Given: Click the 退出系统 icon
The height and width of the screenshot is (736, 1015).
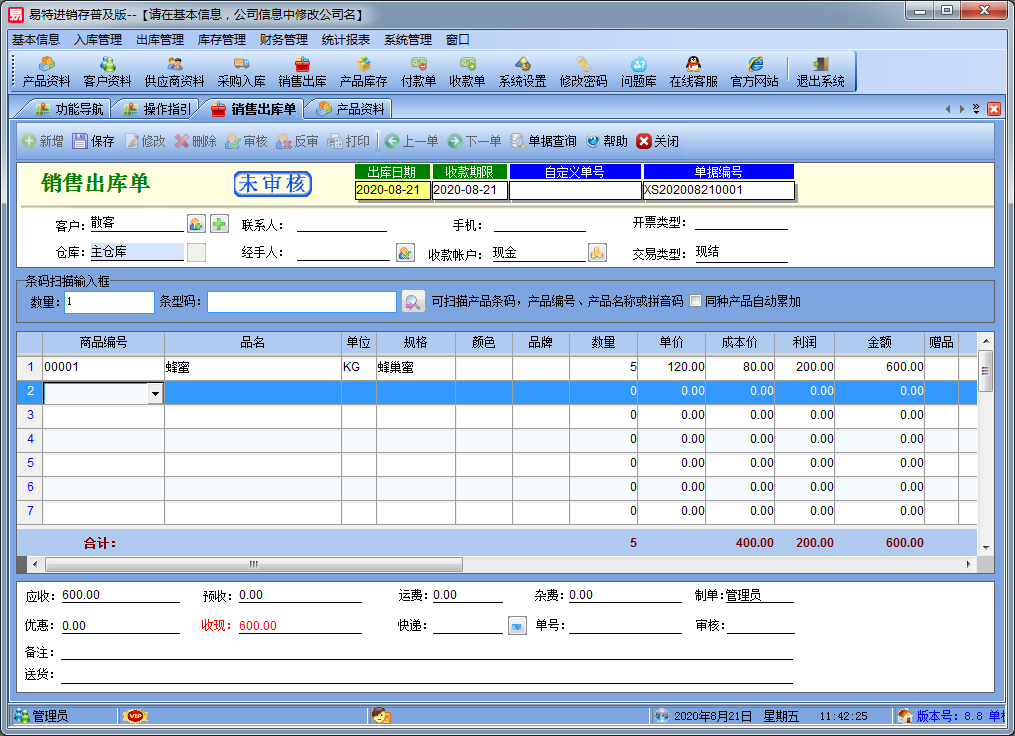Looking at the screenshot, I should tap(820, 72).
